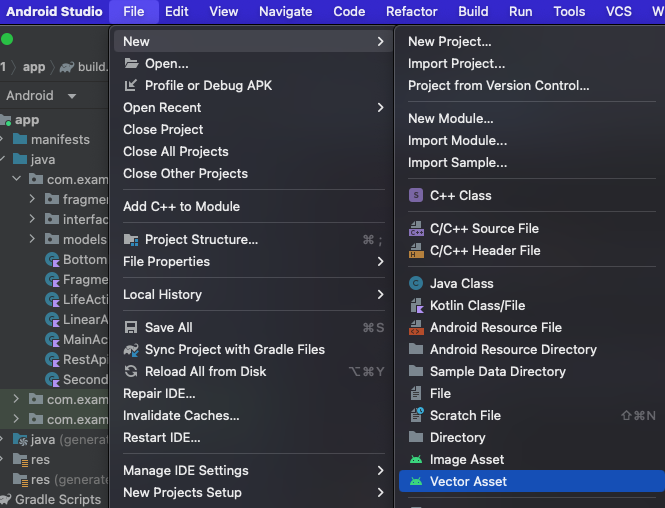Screen dimensions: 665x508
Task: Click the Reload All from Disk icon
Action: tap(131, 371)
